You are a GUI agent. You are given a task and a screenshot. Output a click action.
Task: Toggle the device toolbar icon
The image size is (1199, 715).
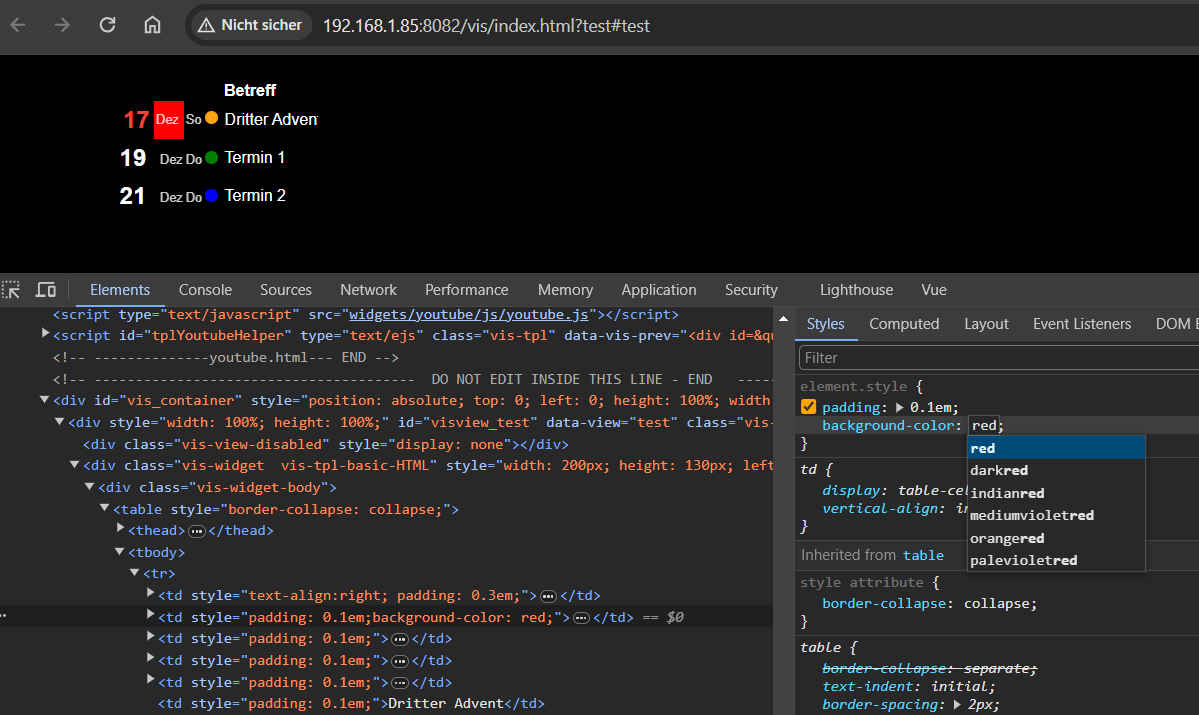[x=45, y=290]
